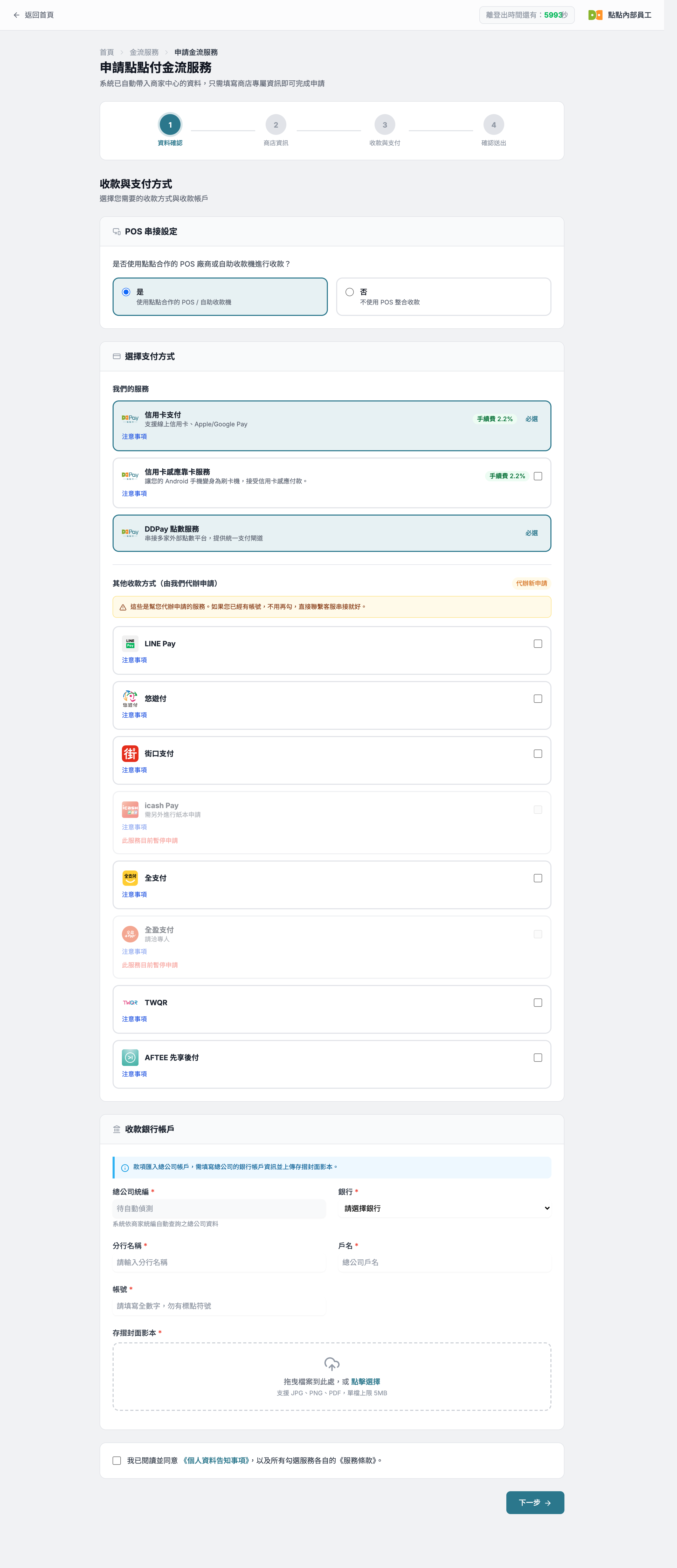
Task: Click the 存摺封面影本 upload drop zone
Action: point(332,1377)
